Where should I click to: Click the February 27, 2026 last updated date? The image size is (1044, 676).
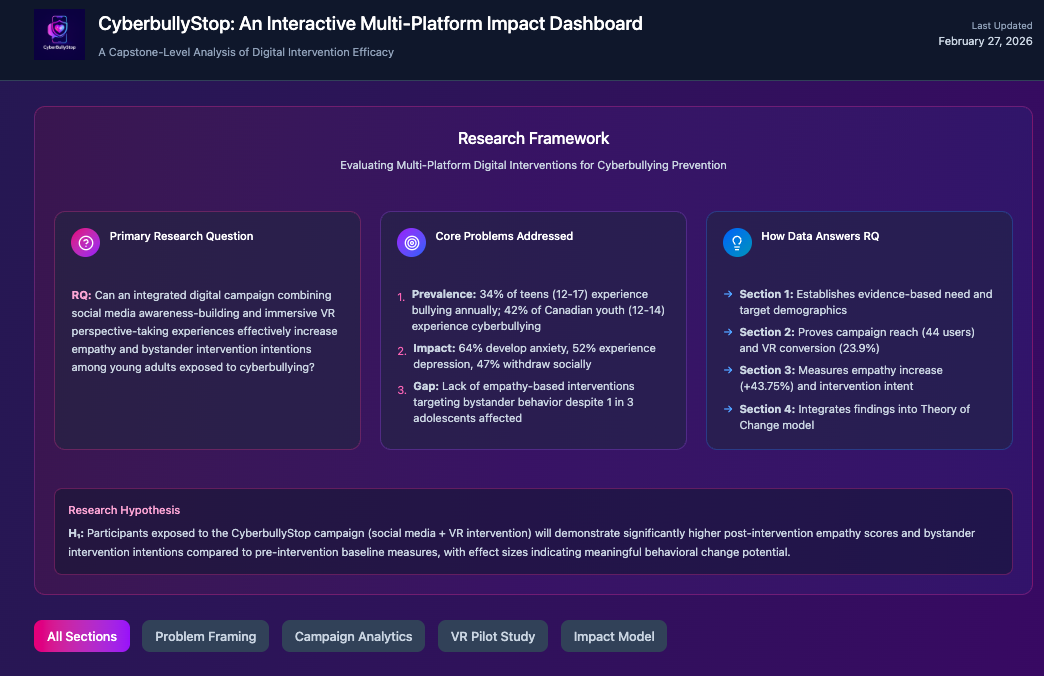tap(983, 41)
